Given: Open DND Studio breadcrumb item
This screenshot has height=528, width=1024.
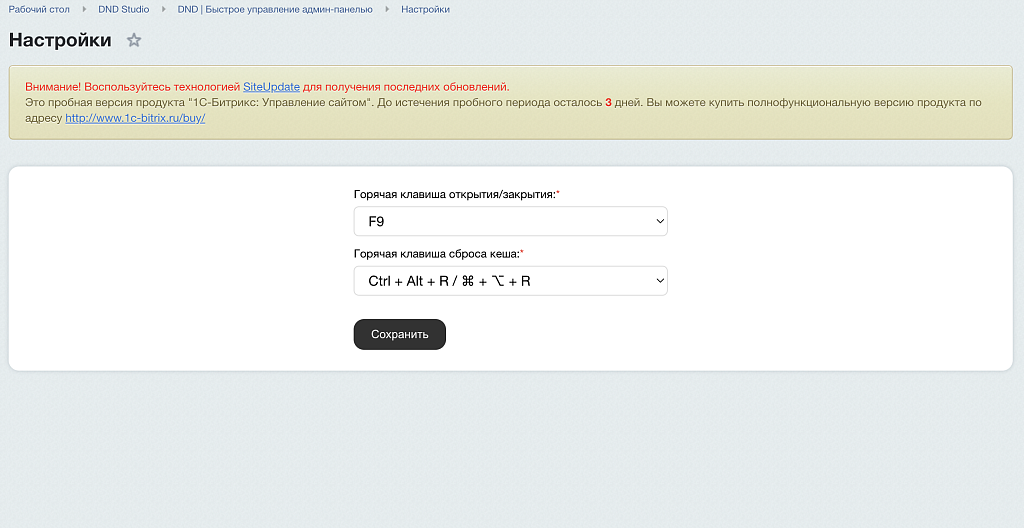Looking at the screenshot, I should click(123, 9).
